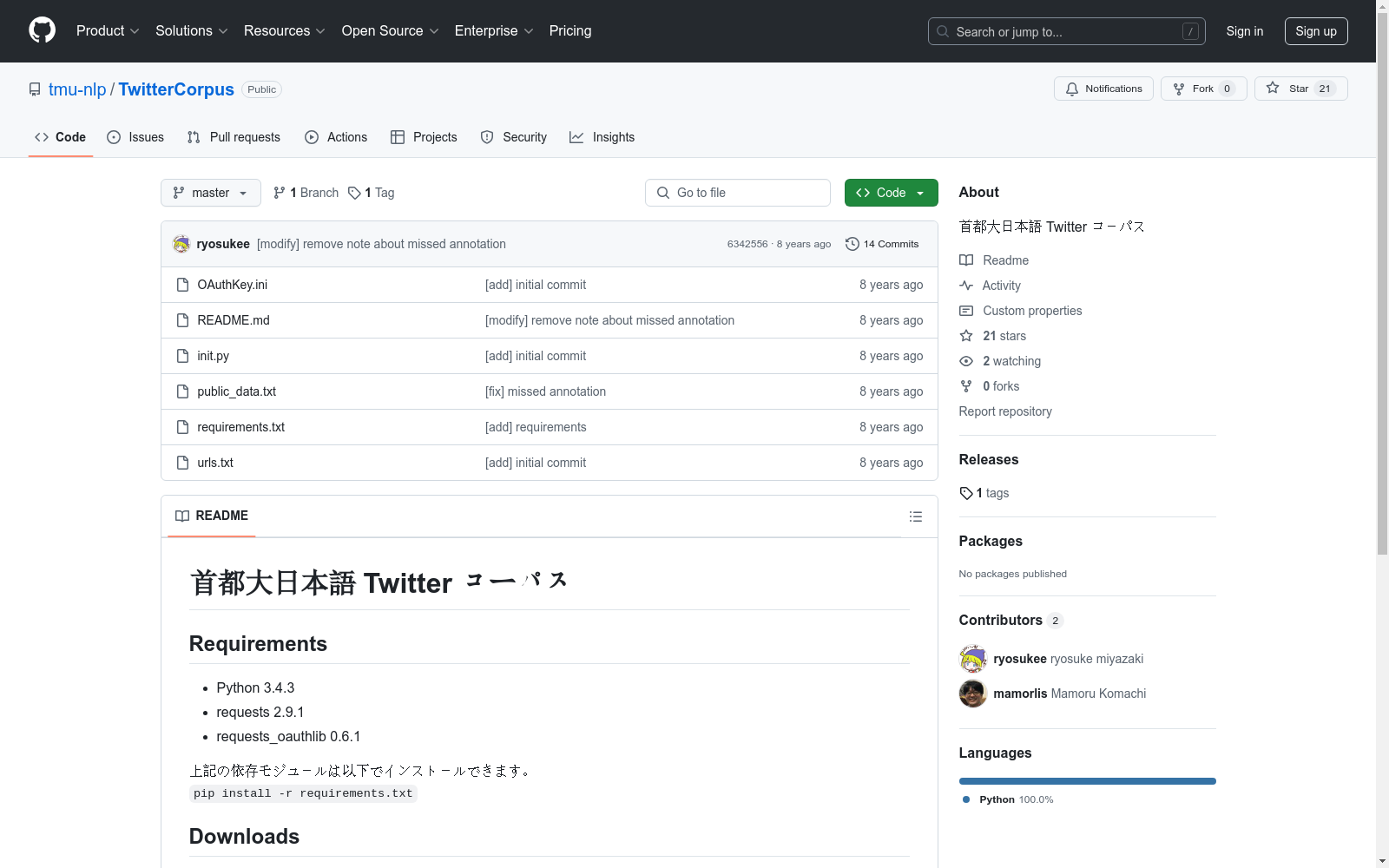Click the file icon for init.py
Image resolution: width=1389 pixels, height=868 pixels.
(182, 356)
